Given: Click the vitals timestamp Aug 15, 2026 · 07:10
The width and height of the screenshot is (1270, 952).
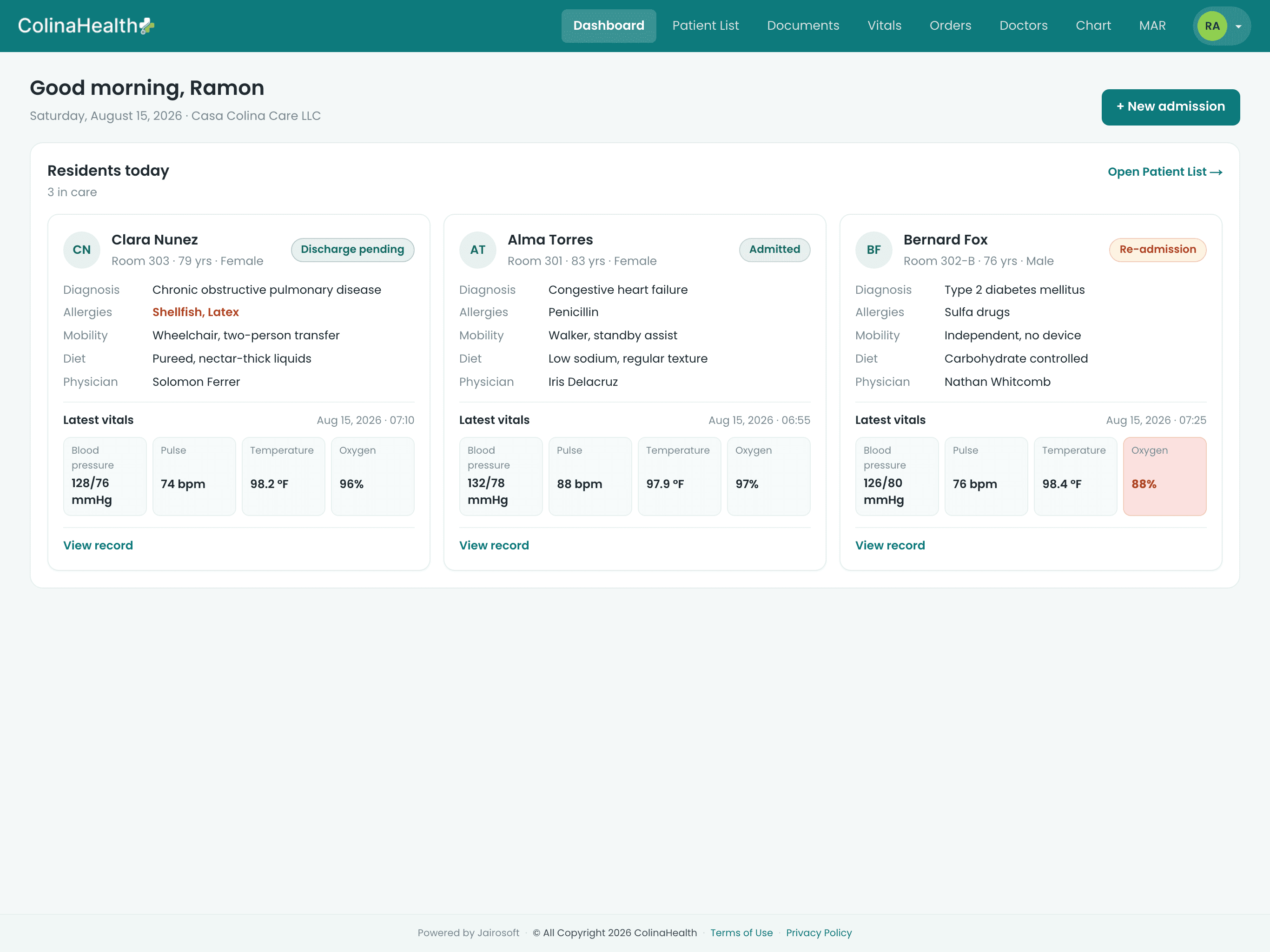Looking at the screenshot, I should tap(365, 420).
